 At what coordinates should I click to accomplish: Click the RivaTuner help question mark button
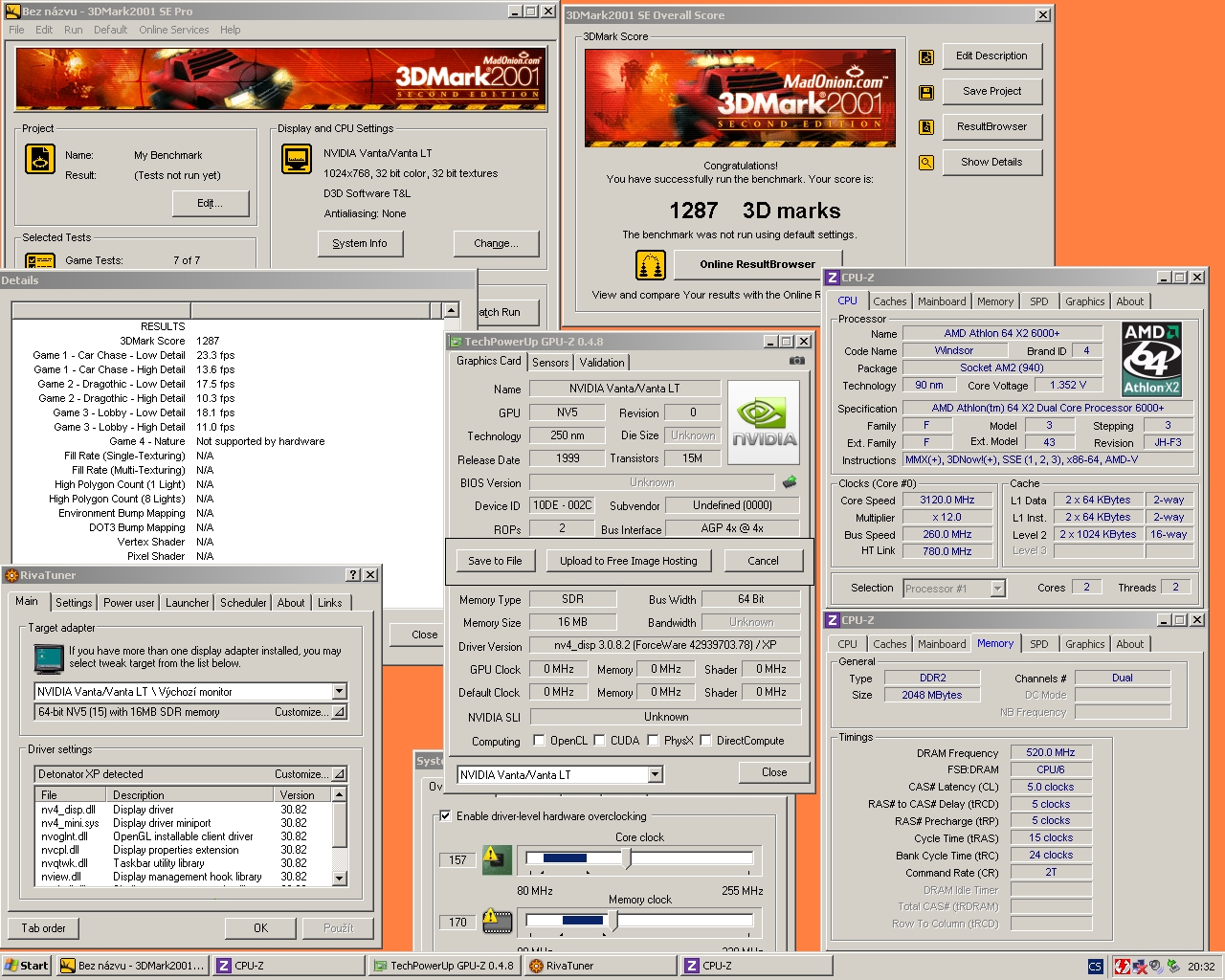[x=353, y=575]
